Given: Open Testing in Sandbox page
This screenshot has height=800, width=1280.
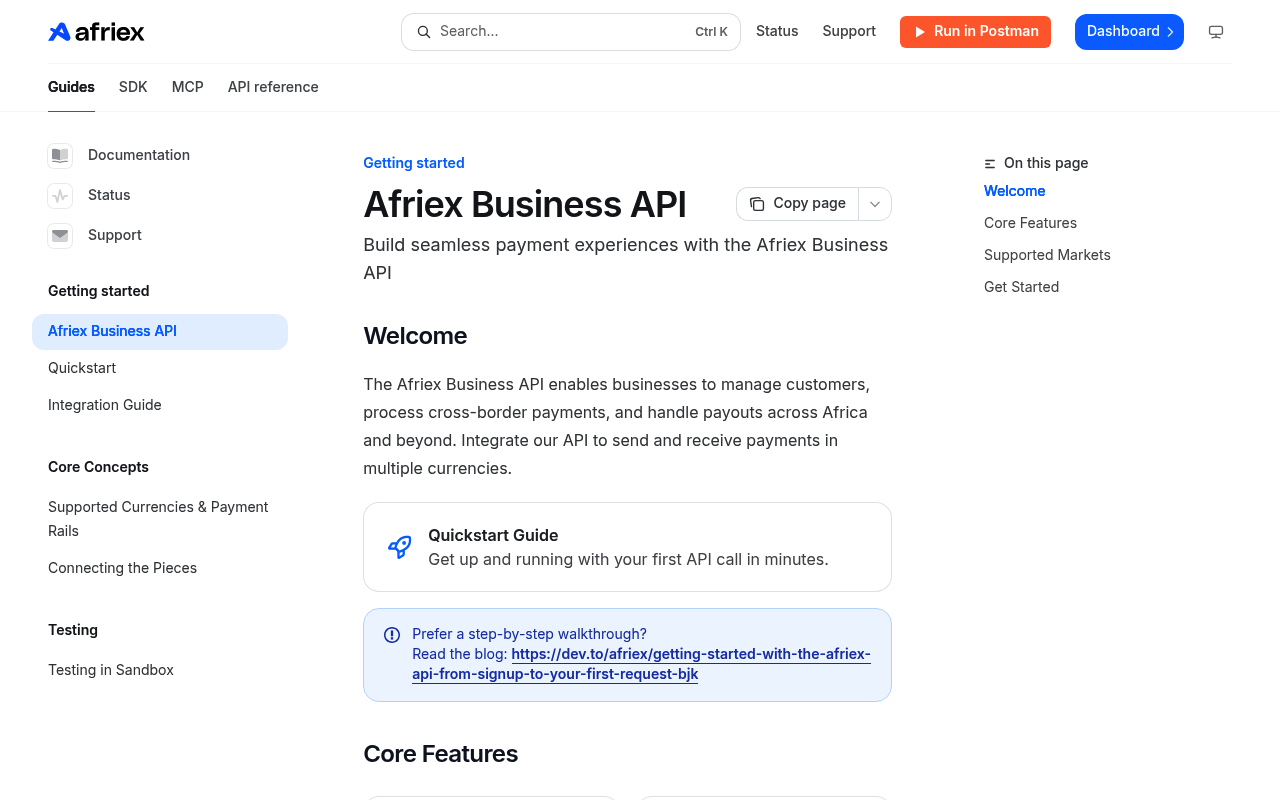Looking at the screenshot, I should [111, 670].
